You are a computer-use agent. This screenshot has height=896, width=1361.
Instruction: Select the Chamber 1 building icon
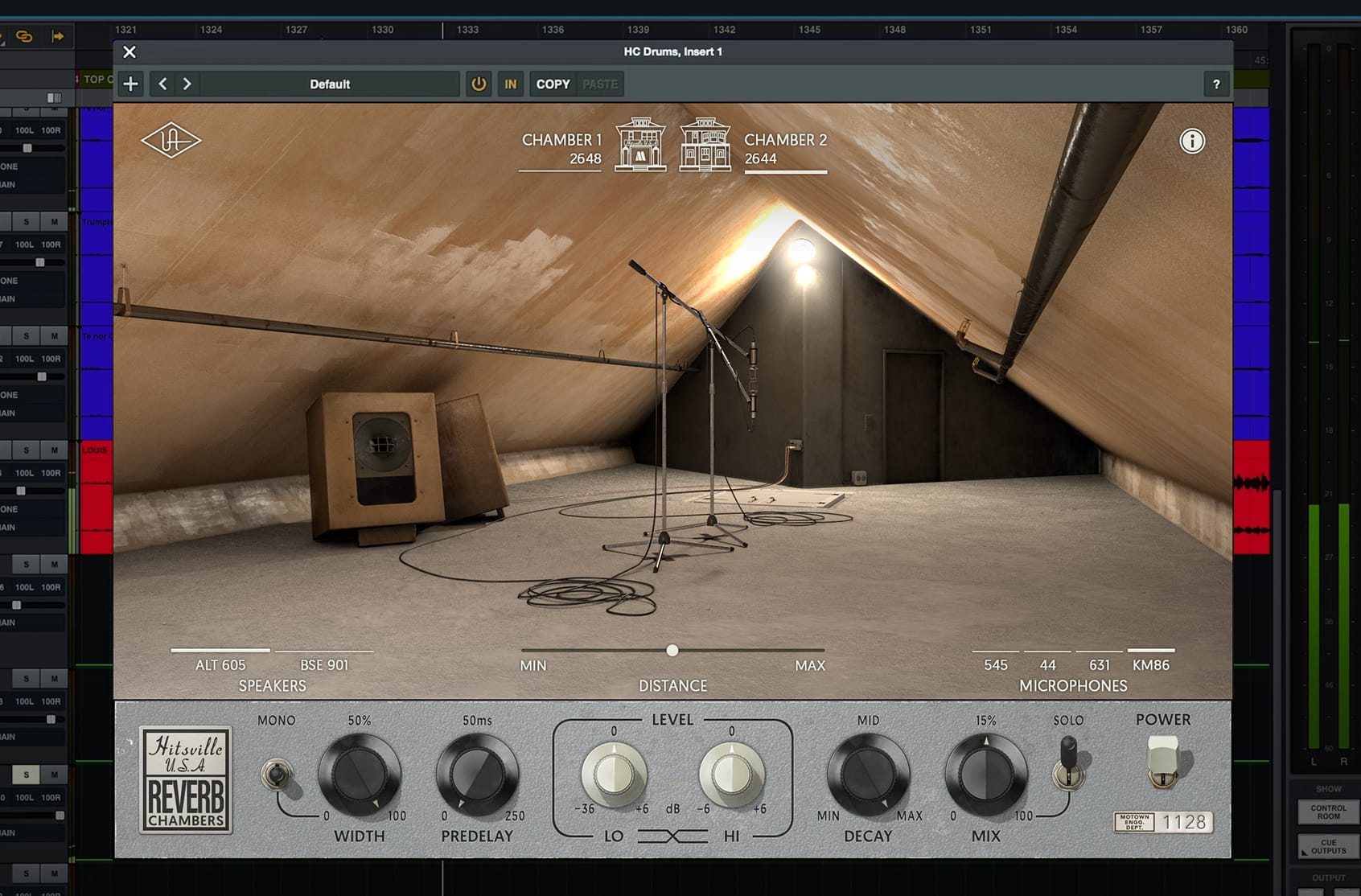640,145
